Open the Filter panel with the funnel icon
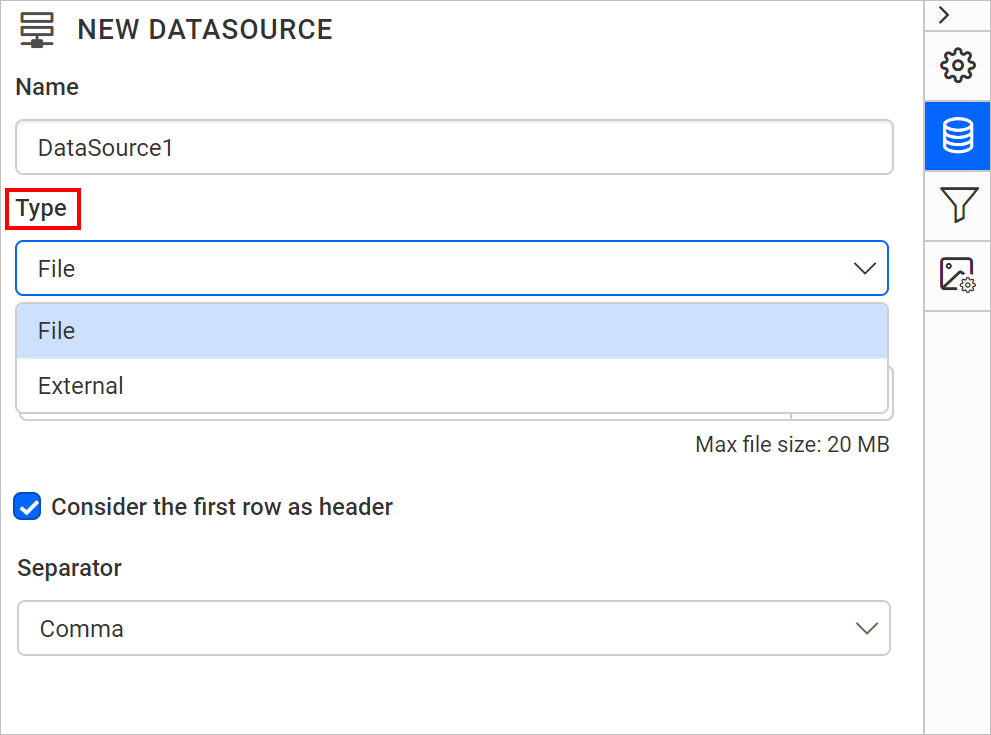Screen dimensions: 991x735 coord(957,205)
